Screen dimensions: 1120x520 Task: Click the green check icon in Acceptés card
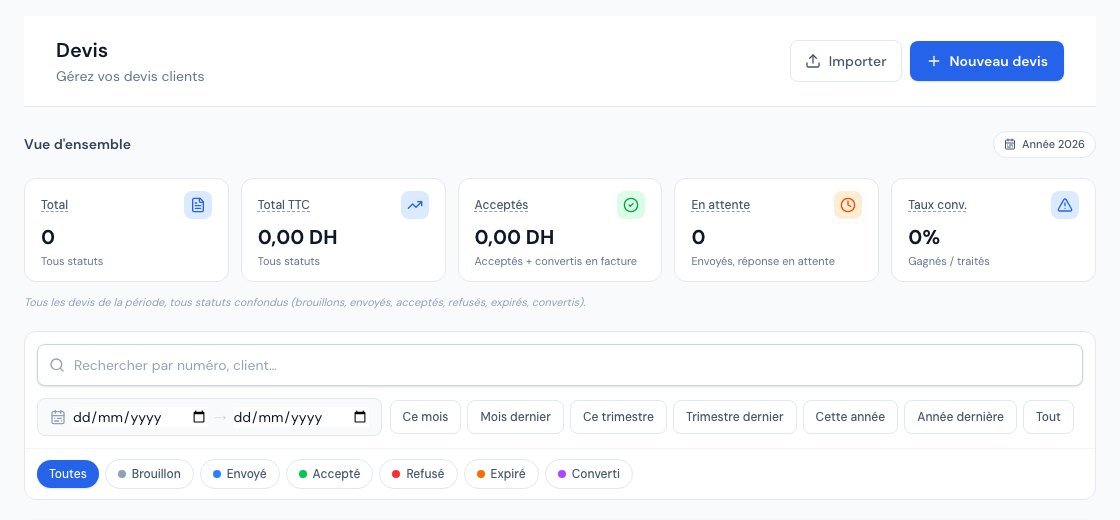[631, 205]
